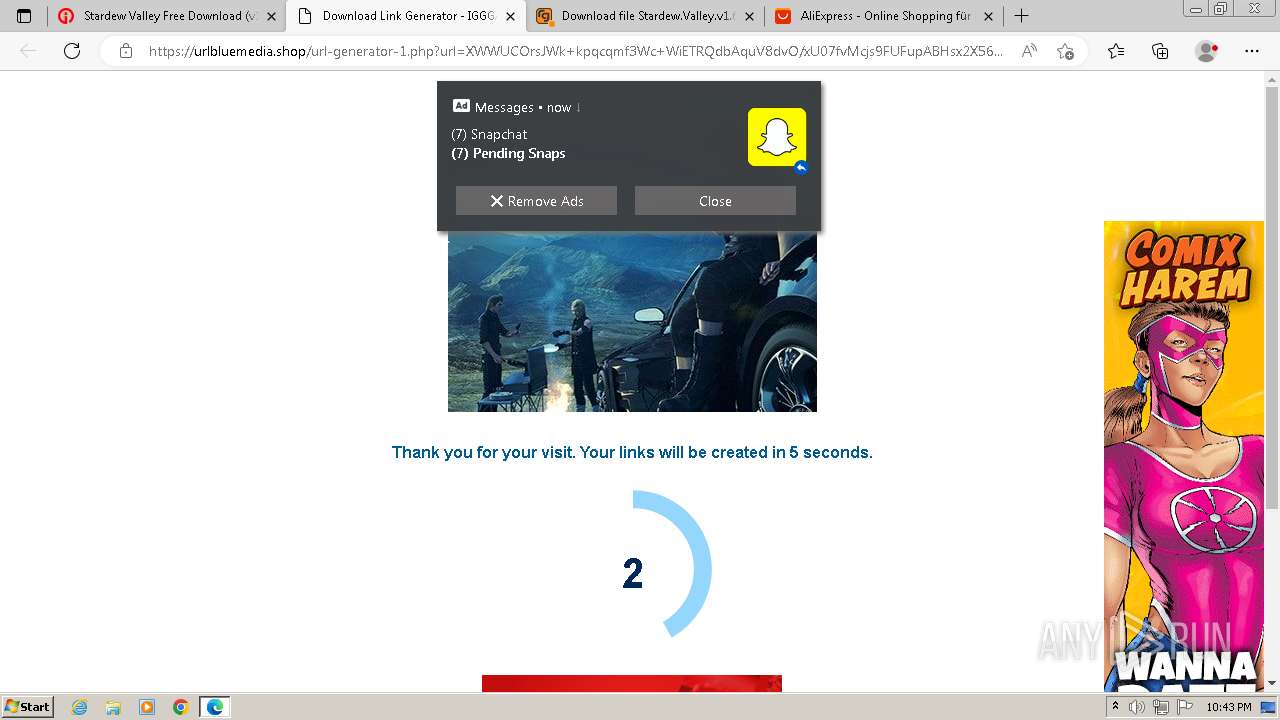The image size is (1280, 720).
Task: Click the Comix Harem banner ad
Action: click(x=1184, y=456)
